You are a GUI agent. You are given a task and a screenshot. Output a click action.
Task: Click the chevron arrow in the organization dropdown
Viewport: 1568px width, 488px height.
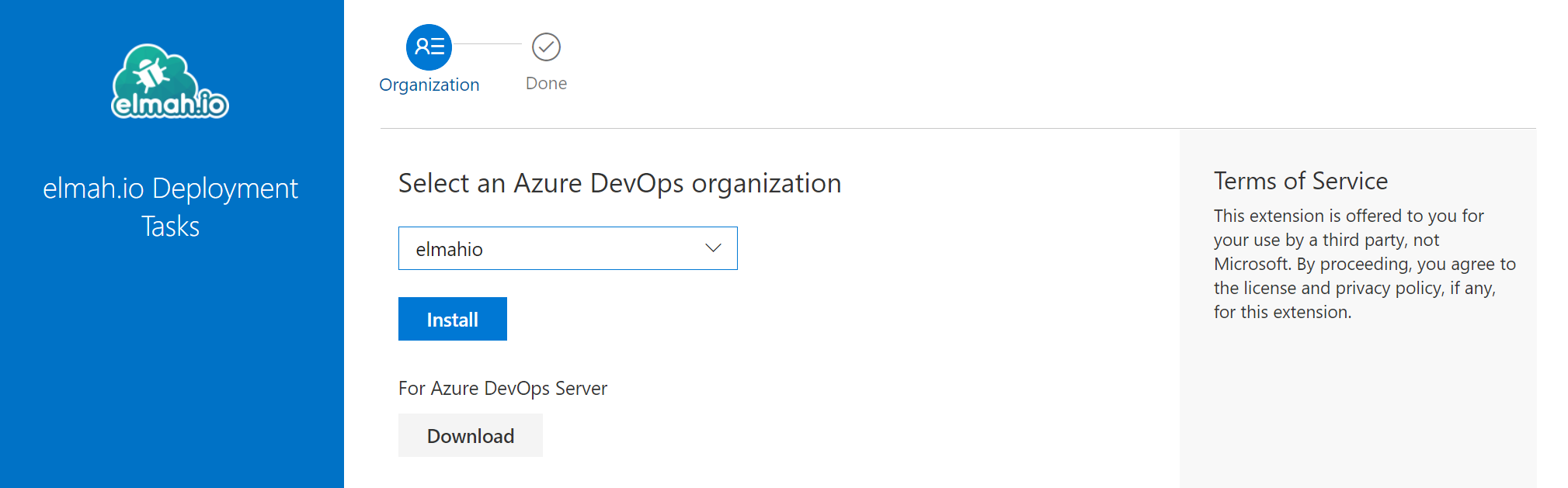click(x=713, y=248)
